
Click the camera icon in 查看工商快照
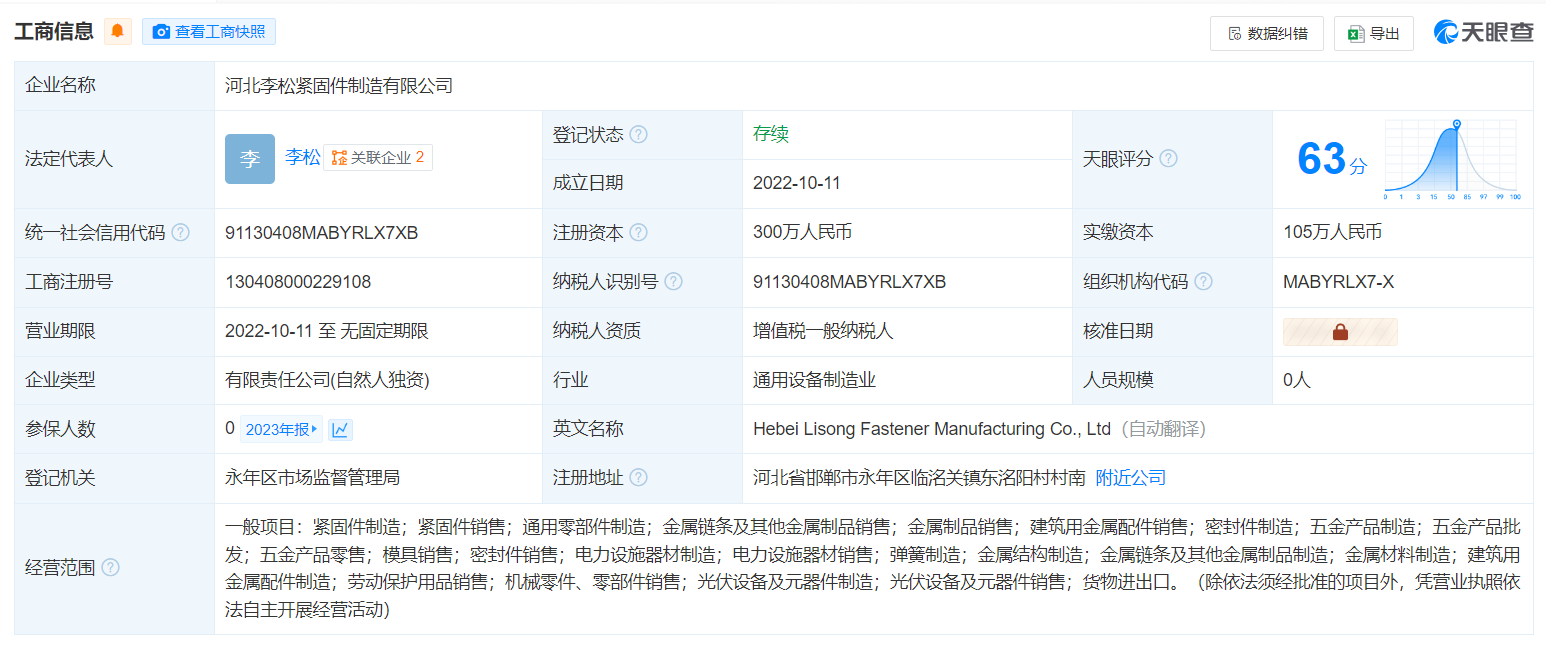161,32
